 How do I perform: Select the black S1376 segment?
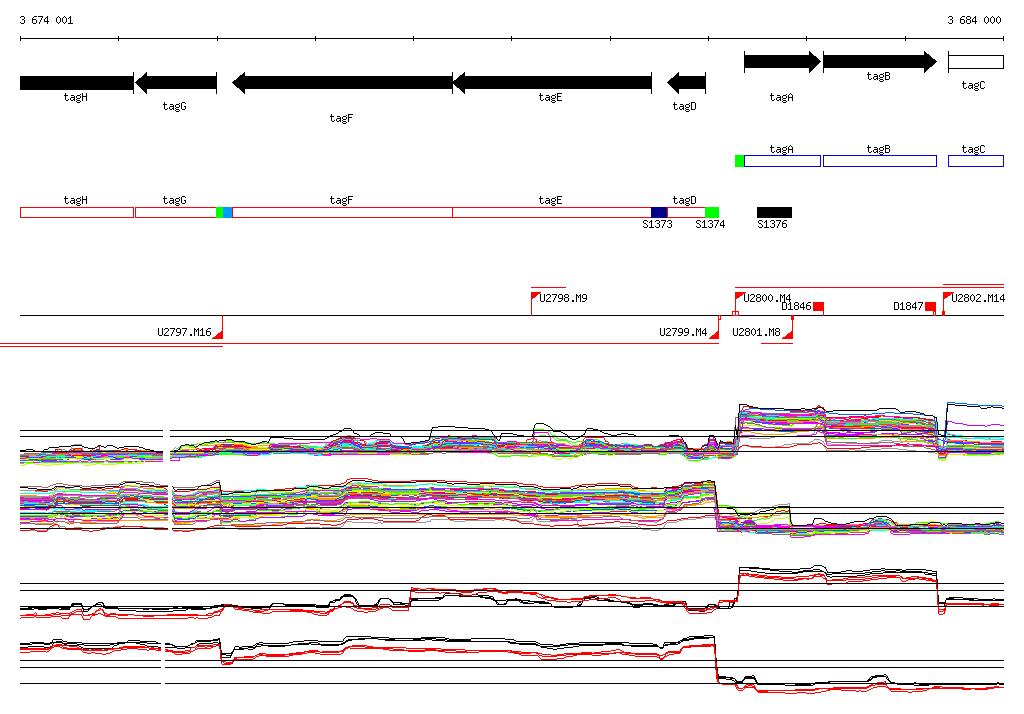775,212
